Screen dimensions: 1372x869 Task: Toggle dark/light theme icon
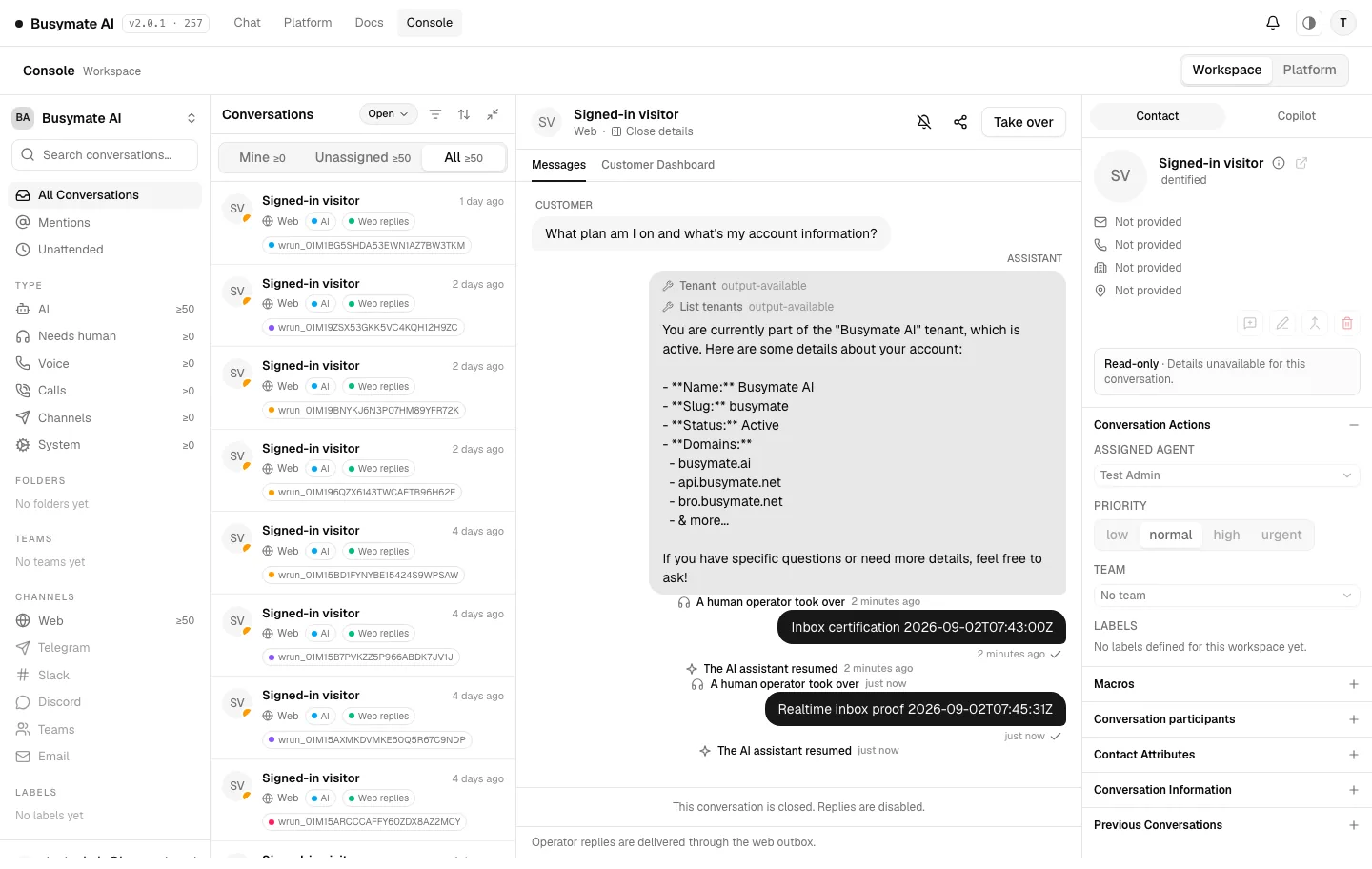[x=1309, y=23]
